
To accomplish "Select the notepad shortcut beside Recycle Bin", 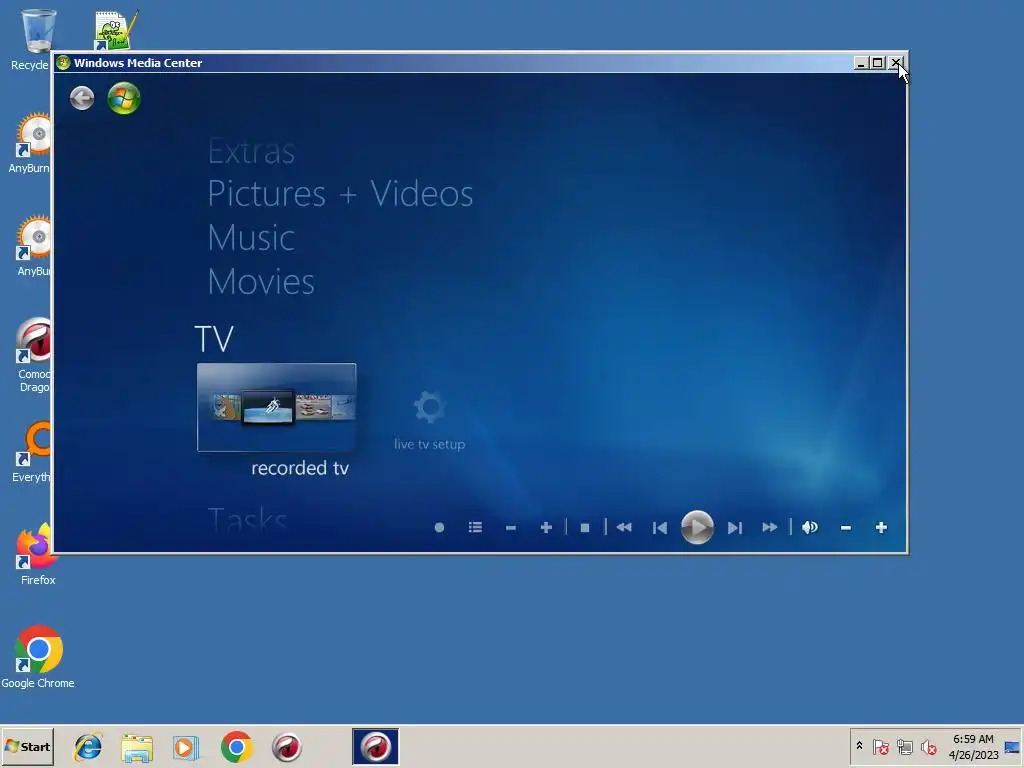I will point(116,30).
